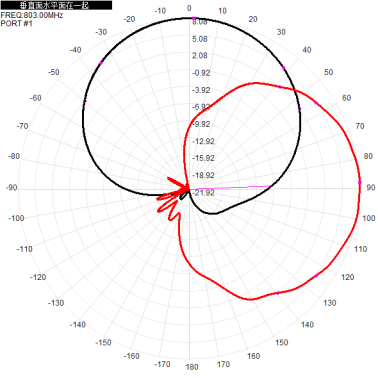Screen dimensions: 378x378
Task: Select the -9.92 radial gain value
Action: 201,124
